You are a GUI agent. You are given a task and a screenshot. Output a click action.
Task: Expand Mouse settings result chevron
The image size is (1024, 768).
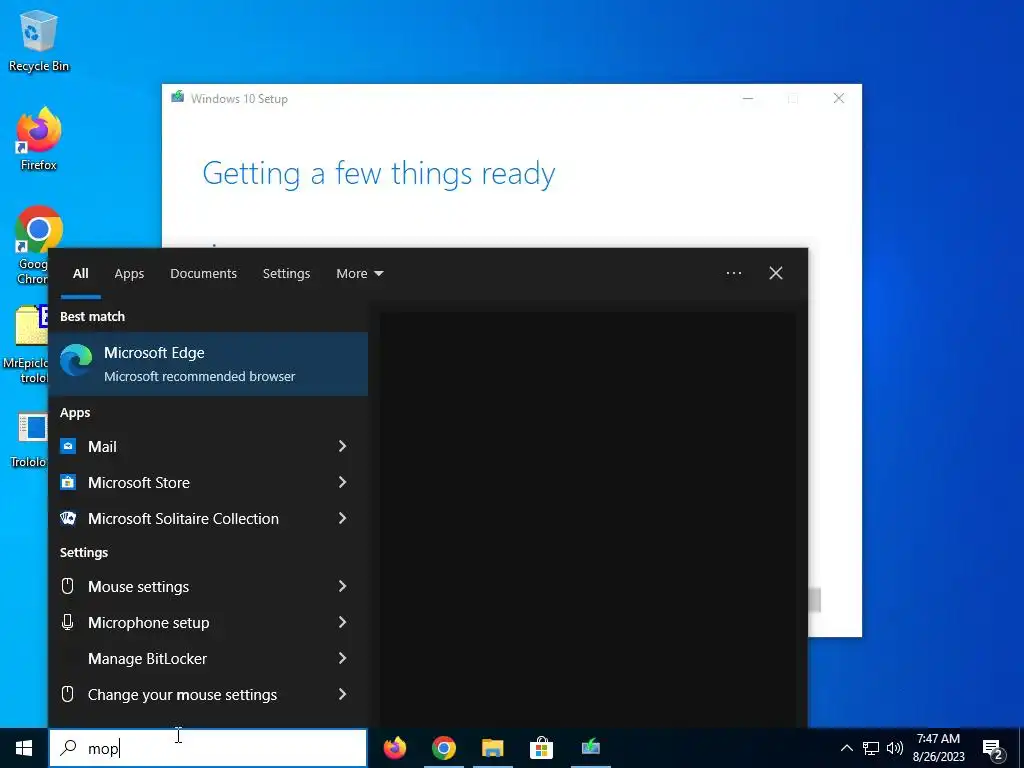(x=342, y=586)
